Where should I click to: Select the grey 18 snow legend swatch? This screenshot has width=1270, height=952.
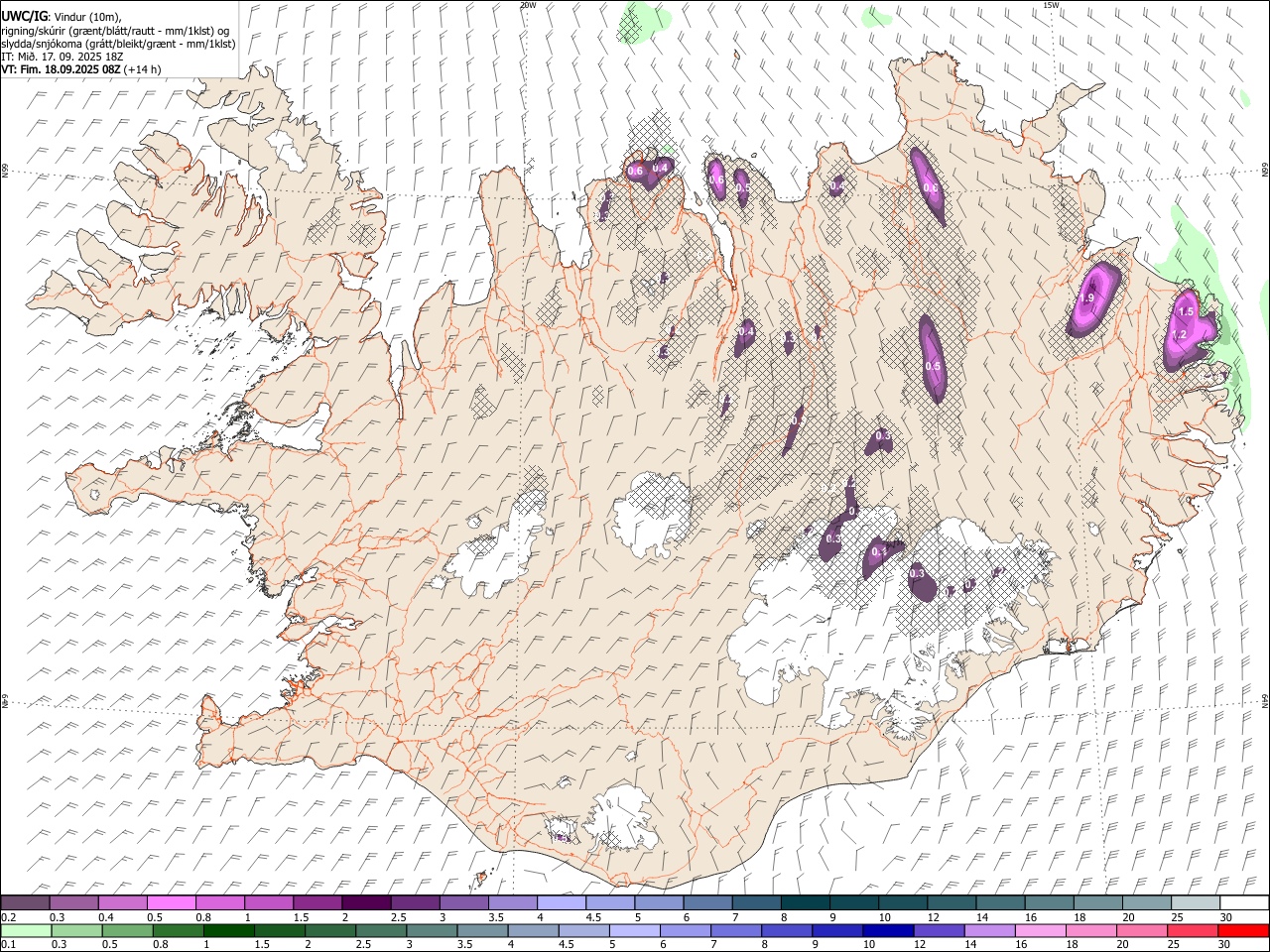1097,902
